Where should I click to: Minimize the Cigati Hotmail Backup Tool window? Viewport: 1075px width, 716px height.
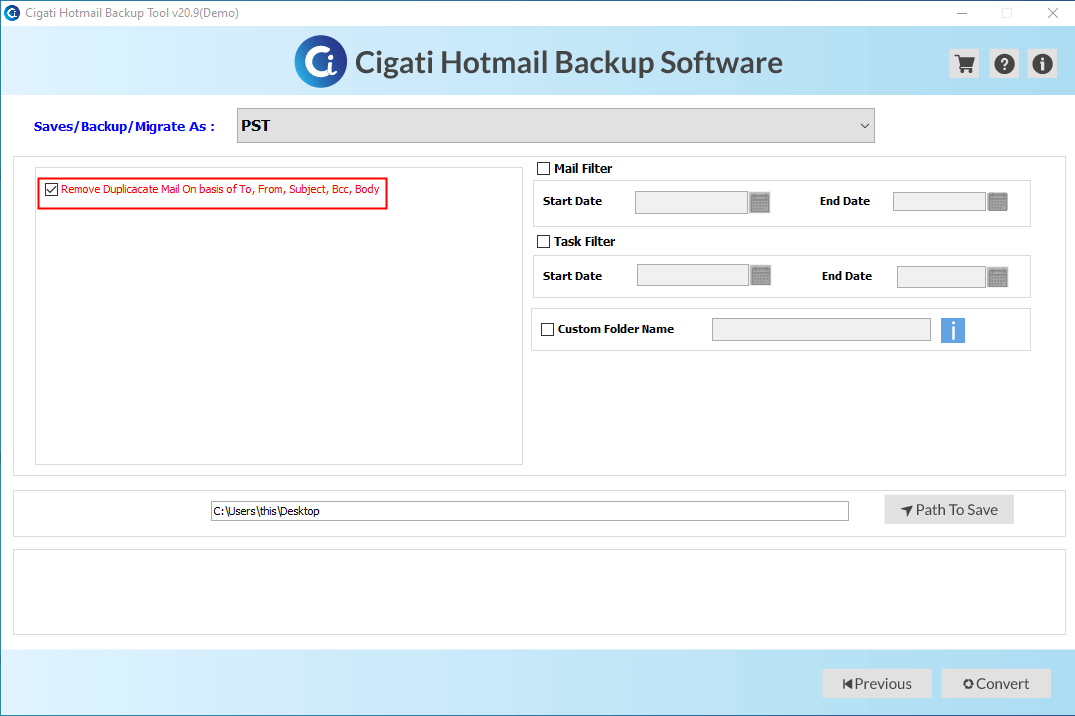962,13
